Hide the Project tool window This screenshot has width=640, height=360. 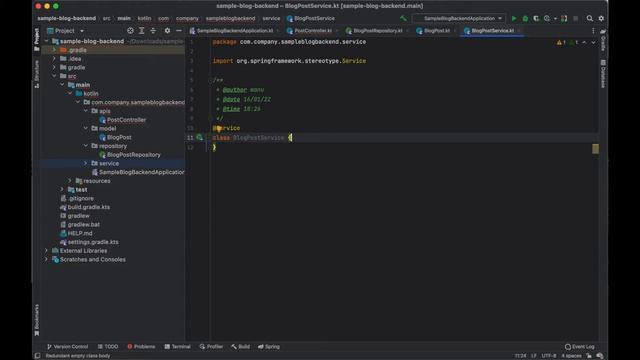(179, 31)
